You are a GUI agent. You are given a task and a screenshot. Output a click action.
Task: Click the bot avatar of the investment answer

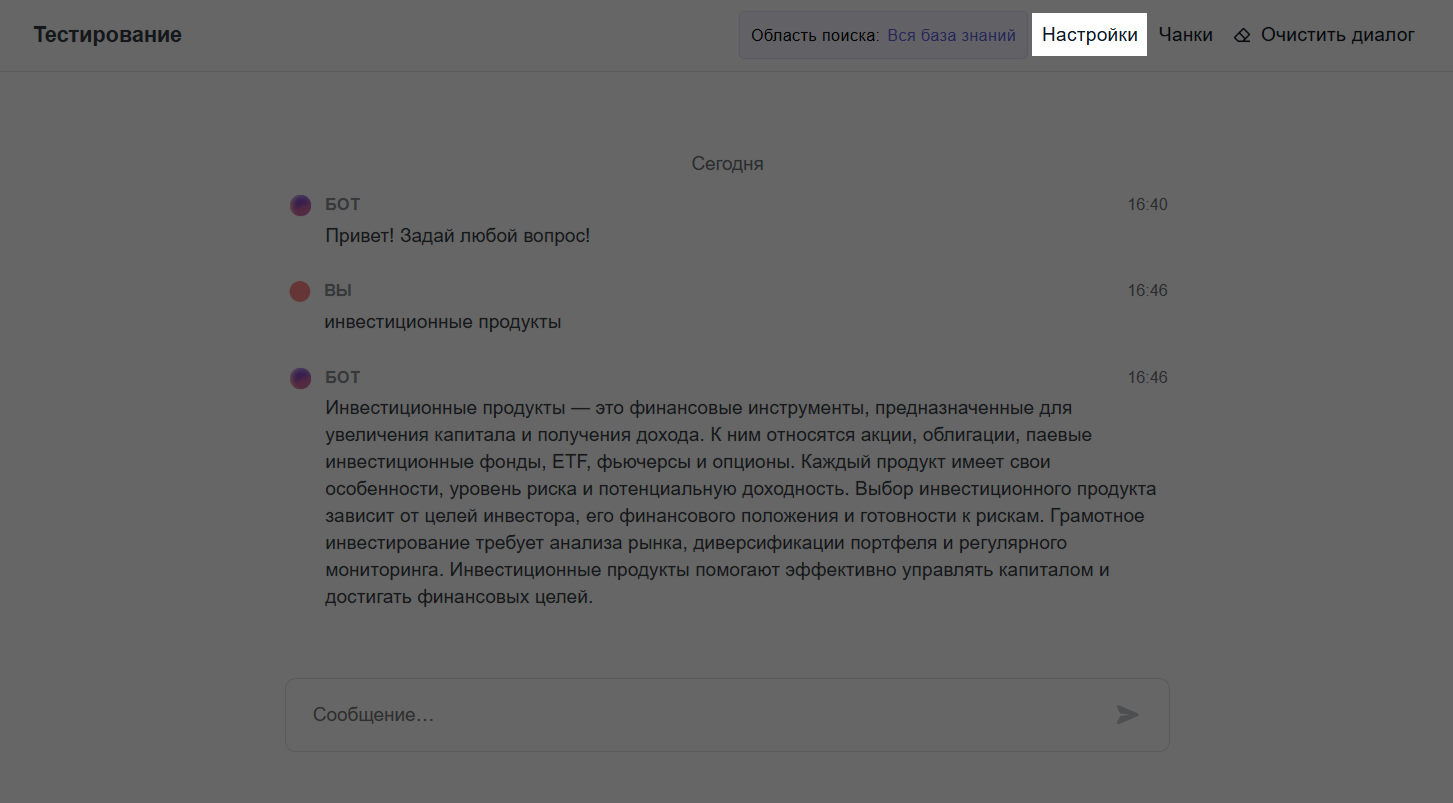300,378
